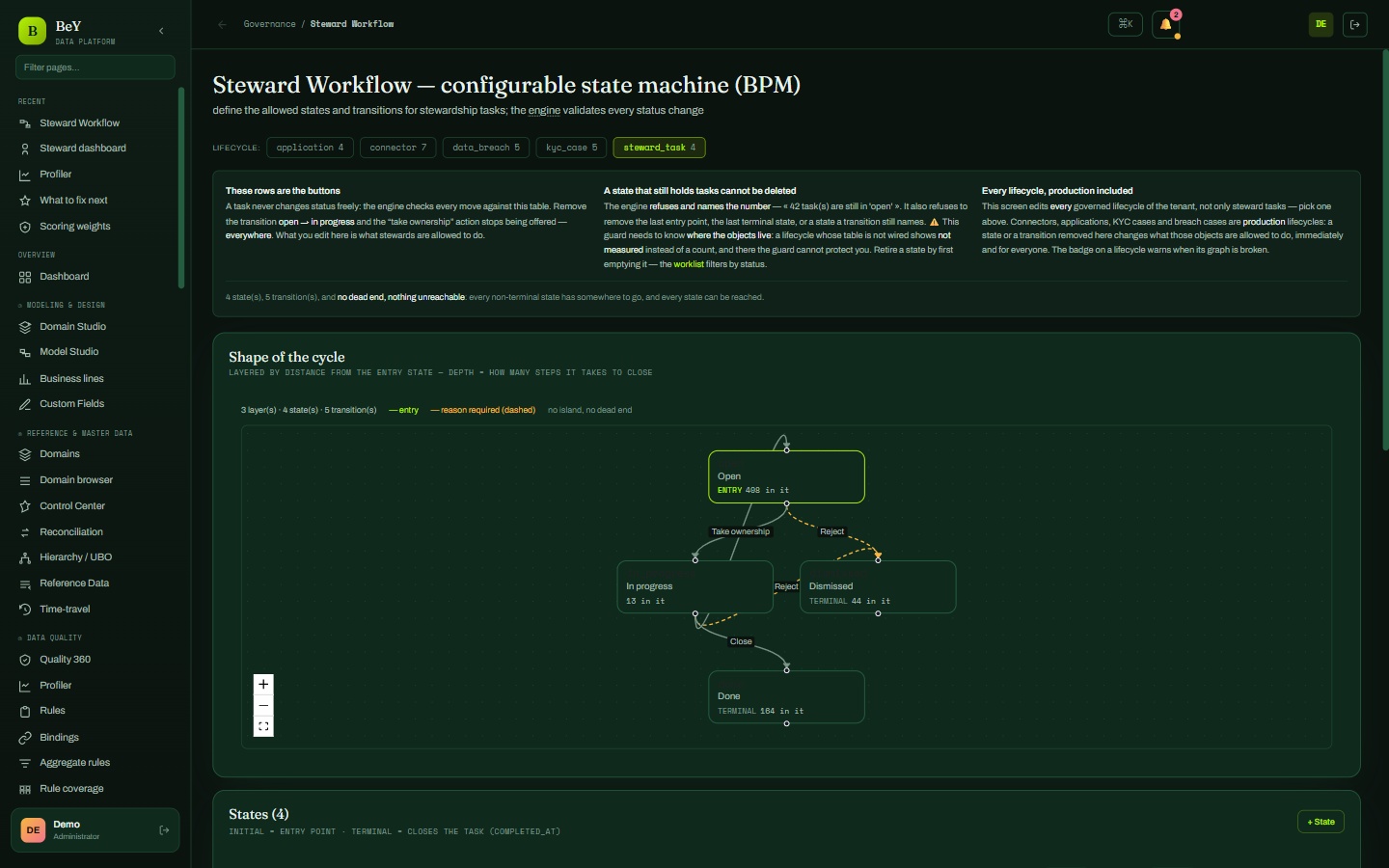Viewport: 1389px width, 868px height.
Task: Add a new state with + State
Action: coord(1321,822)
